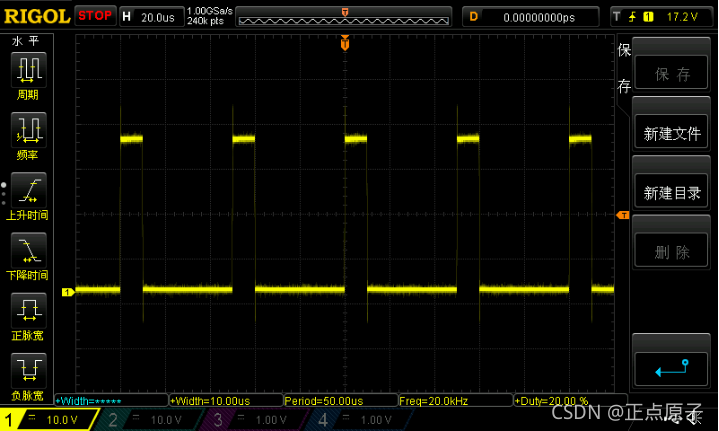Click the yellow channel 1 ground marker
The image size is (719, 431).
68,292
